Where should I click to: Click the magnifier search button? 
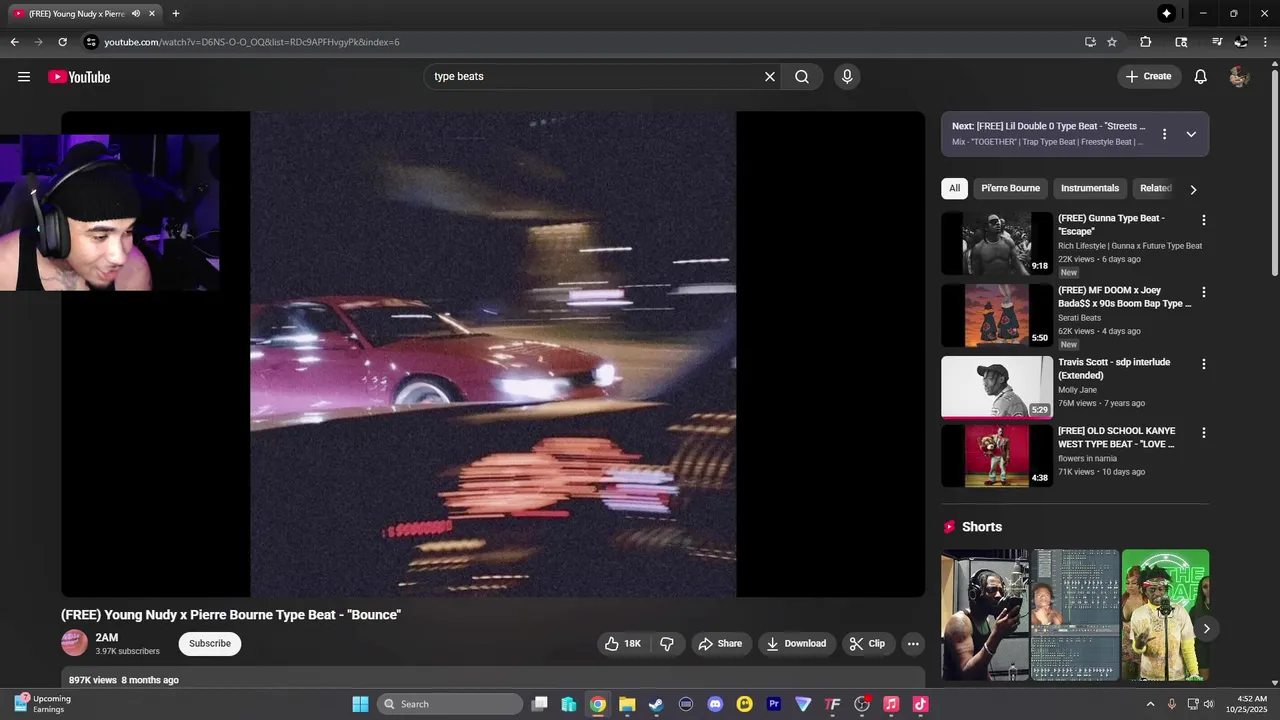coord(802,77)
